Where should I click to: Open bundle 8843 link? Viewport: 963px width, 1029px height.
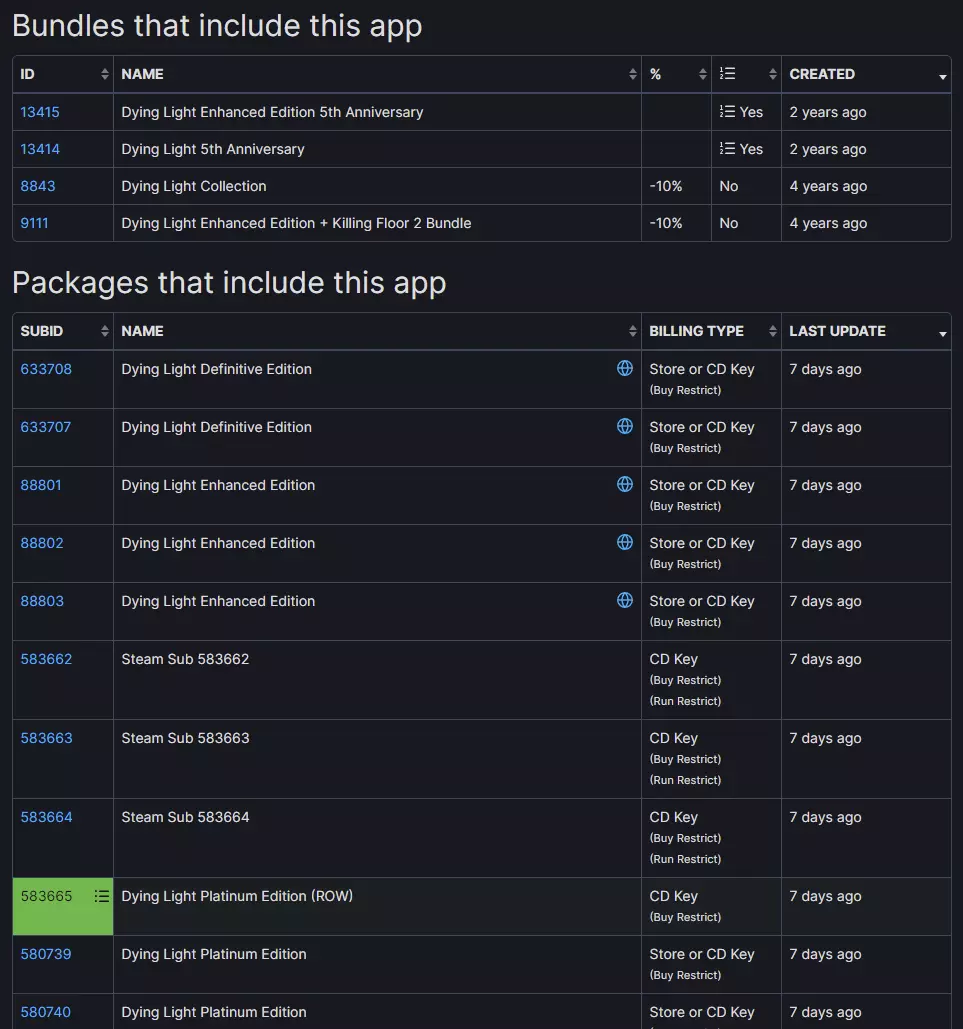point(37,186)
